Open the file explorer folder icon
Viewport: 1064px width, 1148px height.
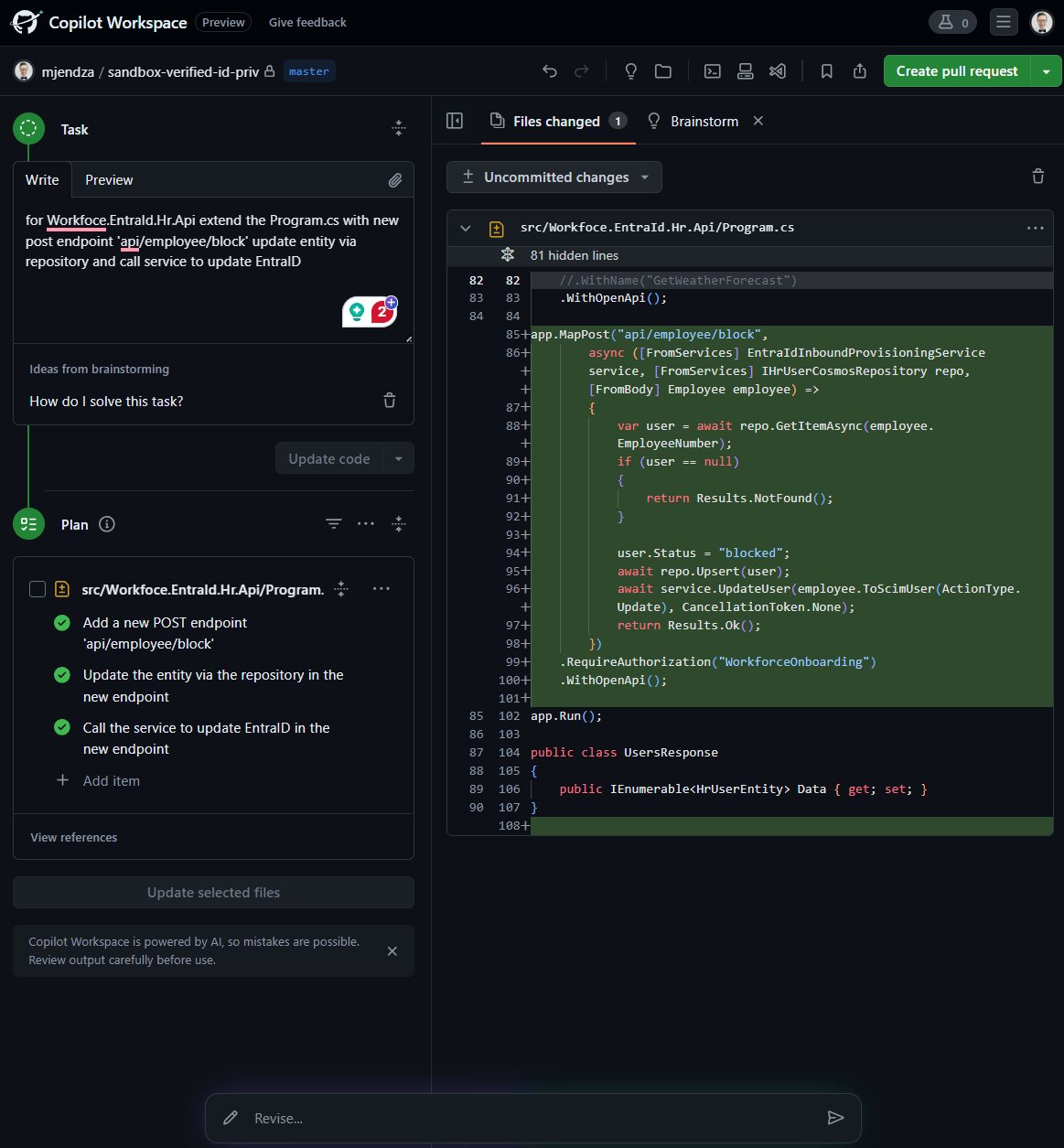[663, 71]
